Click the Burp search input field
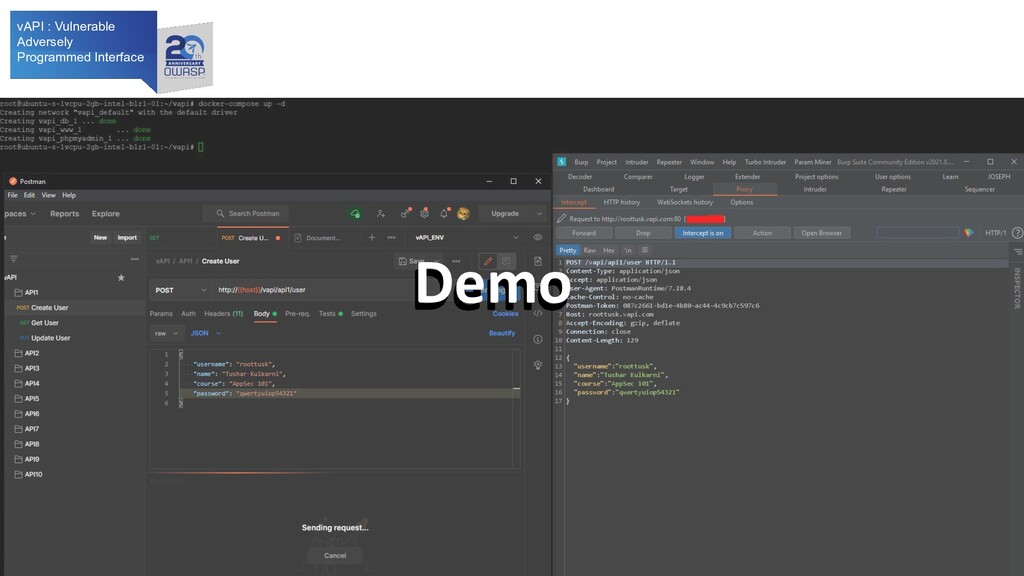Viewport: 1024px width, 576px height. (918, 233)
